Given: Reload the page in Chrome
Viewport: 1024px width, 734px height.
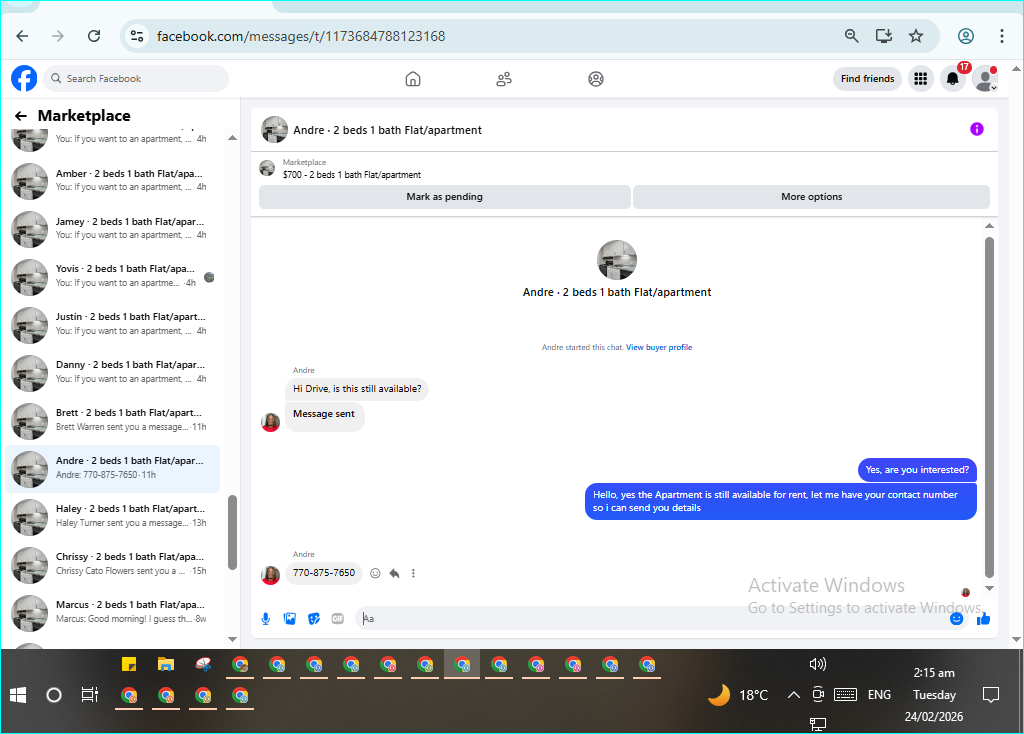Looking at the screenshot, I should pyautogui.click(x=94, y=36).
